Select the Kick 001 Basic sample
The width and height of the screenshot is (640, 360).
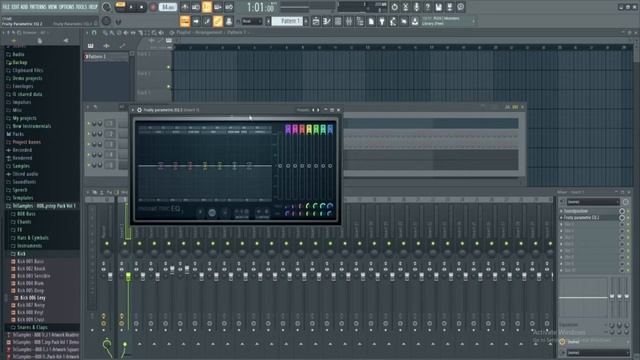click(x=31, y=261)
